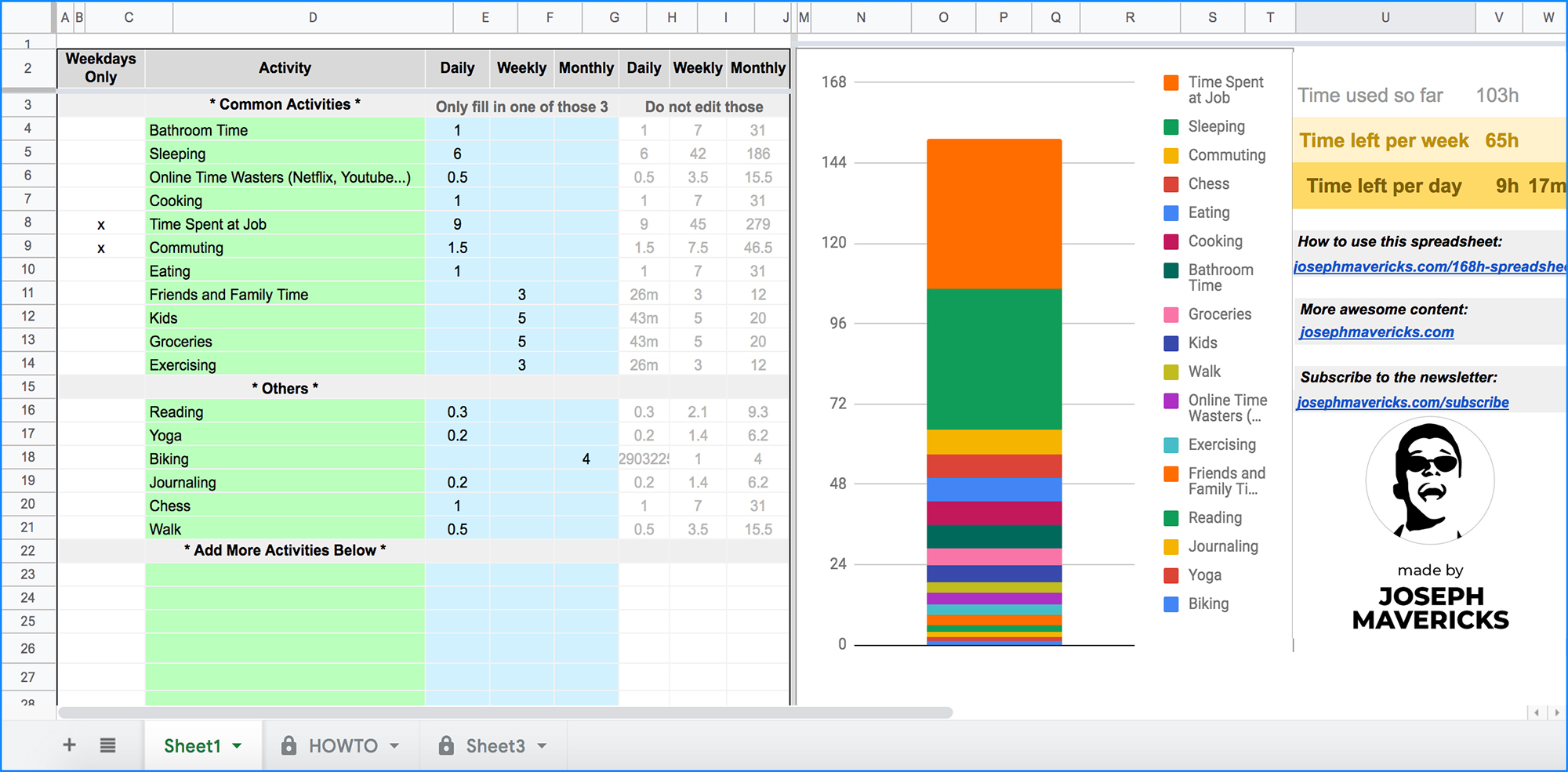The height and width of the screenshot is (772, 1568).
Task: Click the lock icon on the HOWTO tab
Action: [x=289, y=745]
